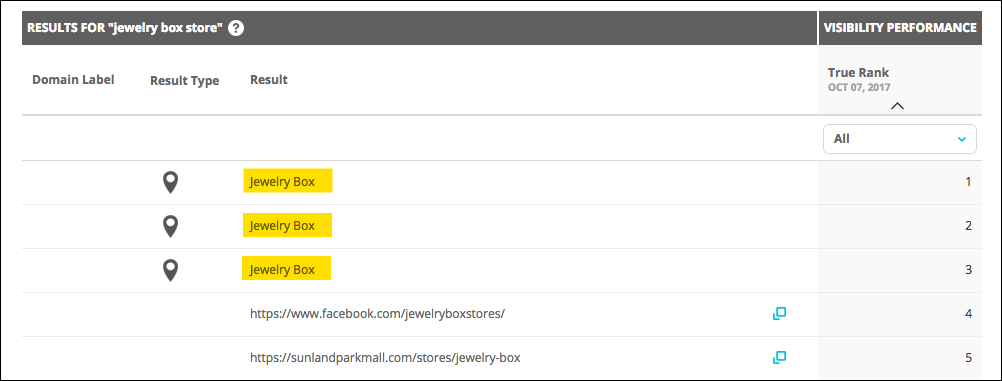Image resolution: width=1002 pixels, height=381 pixels.
Task: Open sunlandparkmall.com jewelry-box URL
Action: pos(385,358)
